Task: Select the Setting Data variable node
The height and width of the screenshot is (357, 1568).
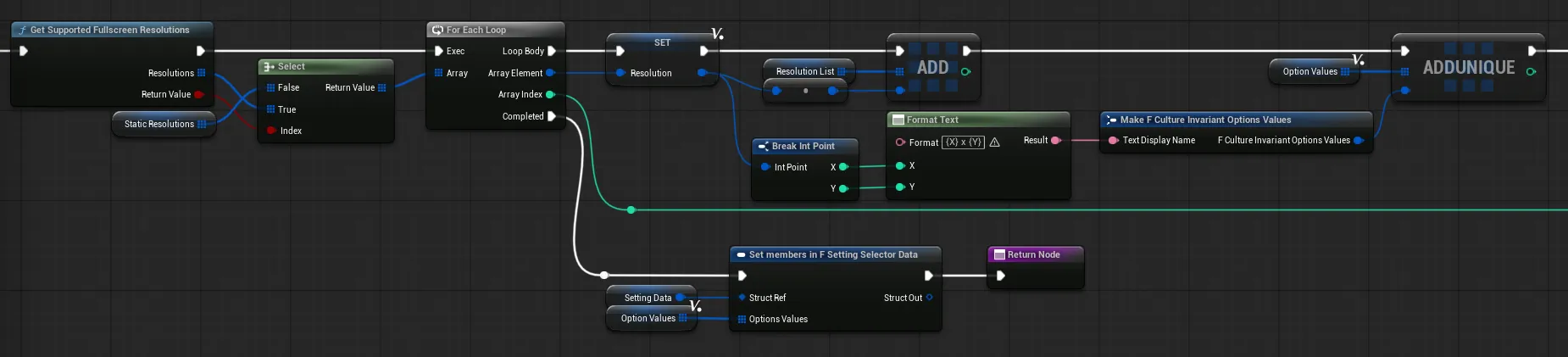Action: (651, 297)
